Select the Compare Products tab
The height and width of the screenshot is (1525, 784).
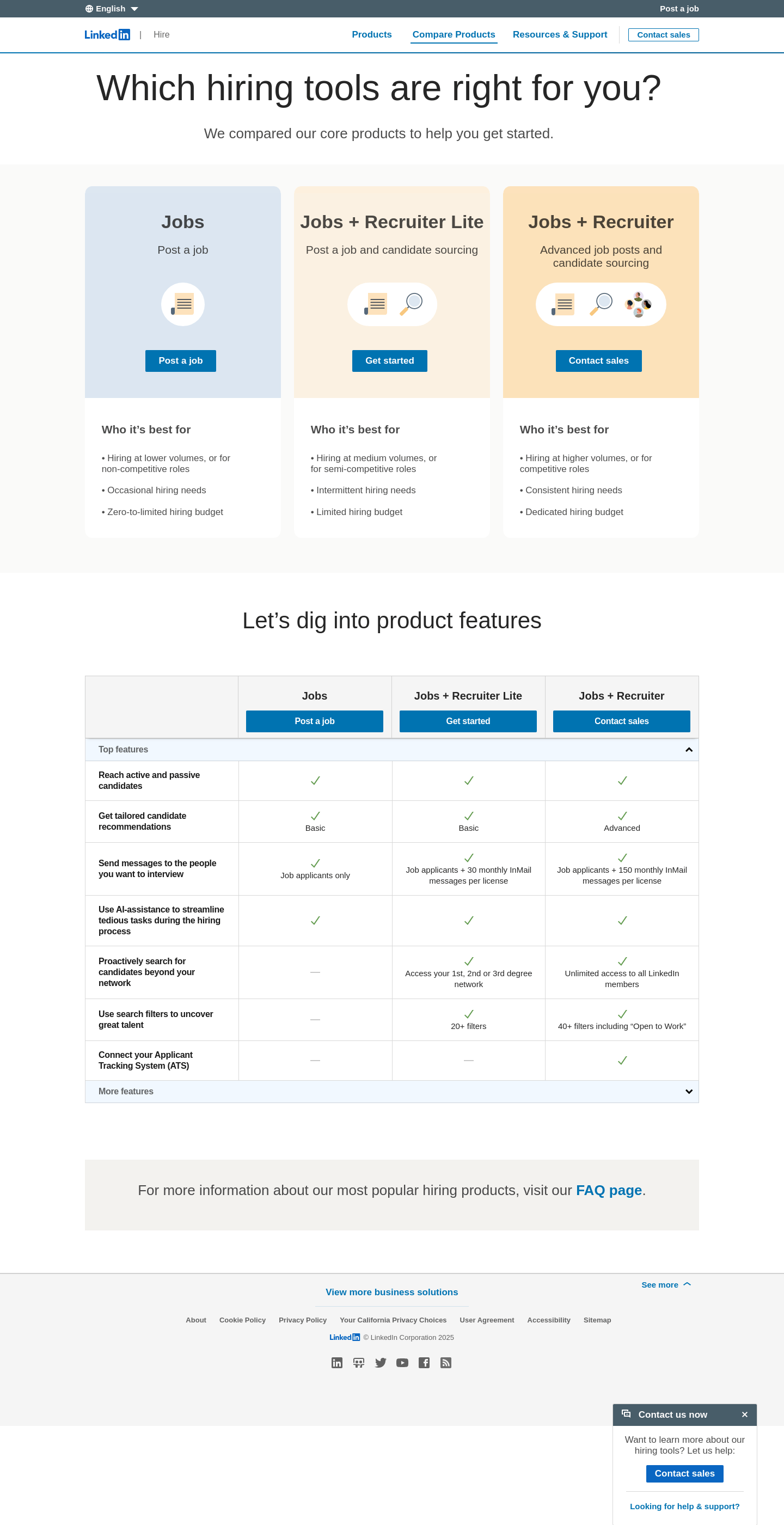[x=454, y=35]
